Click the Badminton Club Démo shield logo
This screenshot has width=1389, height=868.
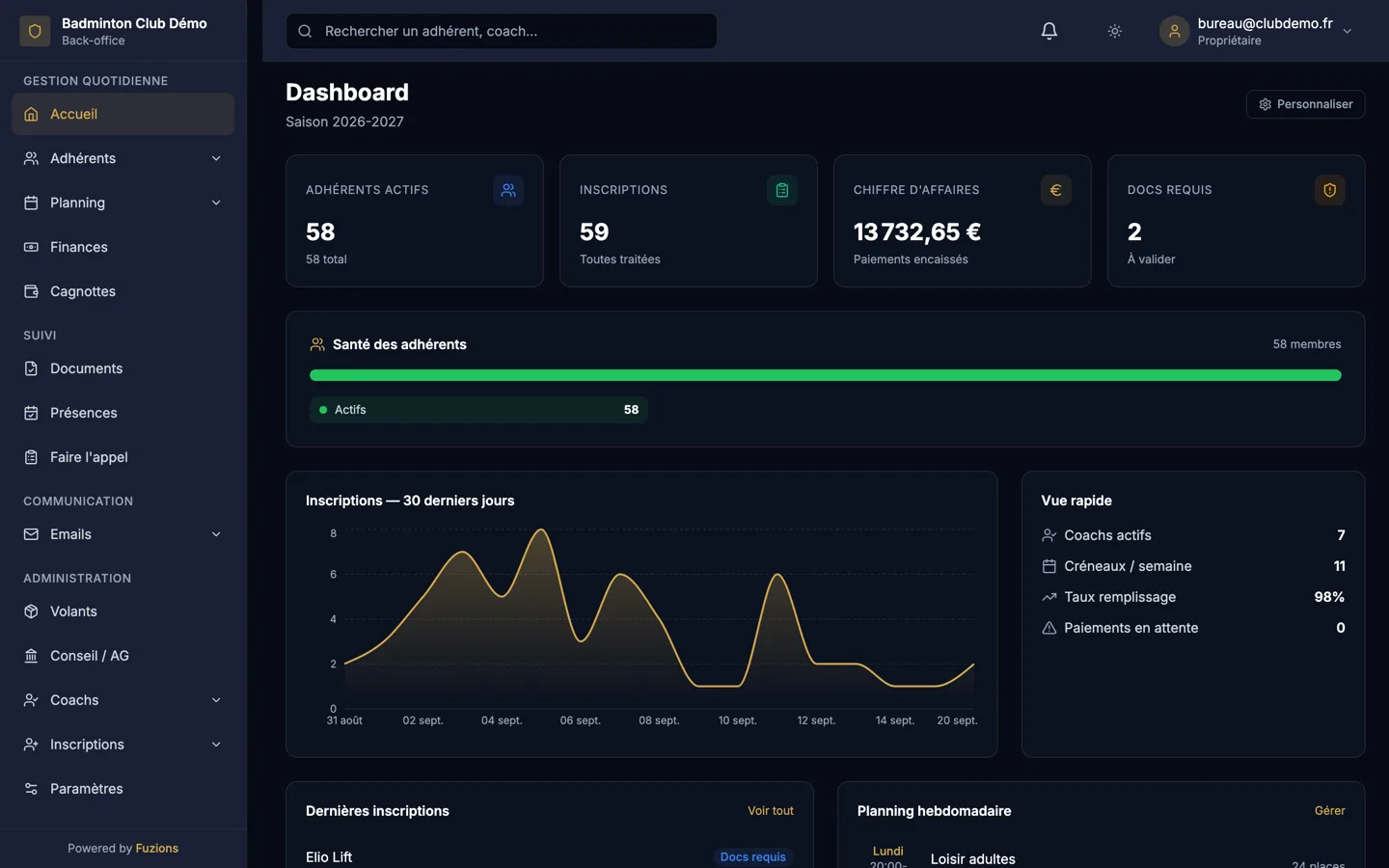(36, 31)
